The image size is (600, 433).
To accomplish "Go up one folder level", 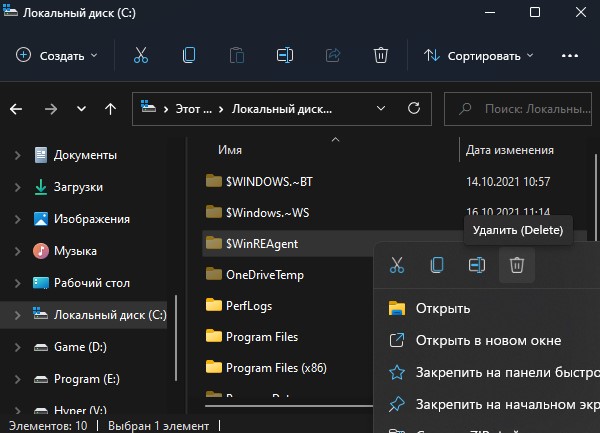I will pyautogui.click(x=111, y=109).
